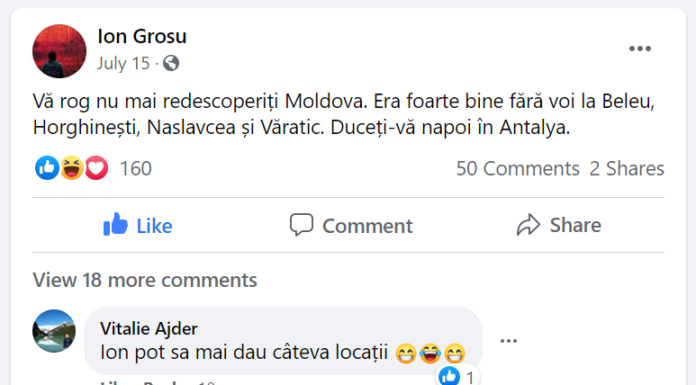Open the July 15 post timestamp
The height and width of the screenshot is (385, 696).
[123, 63]
